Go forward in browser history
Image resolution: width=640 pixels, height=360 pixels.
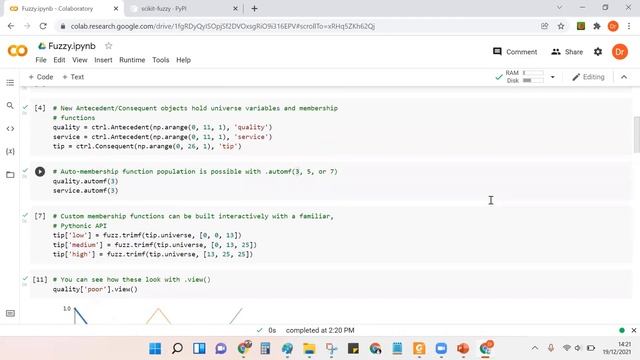click(27, 26)
